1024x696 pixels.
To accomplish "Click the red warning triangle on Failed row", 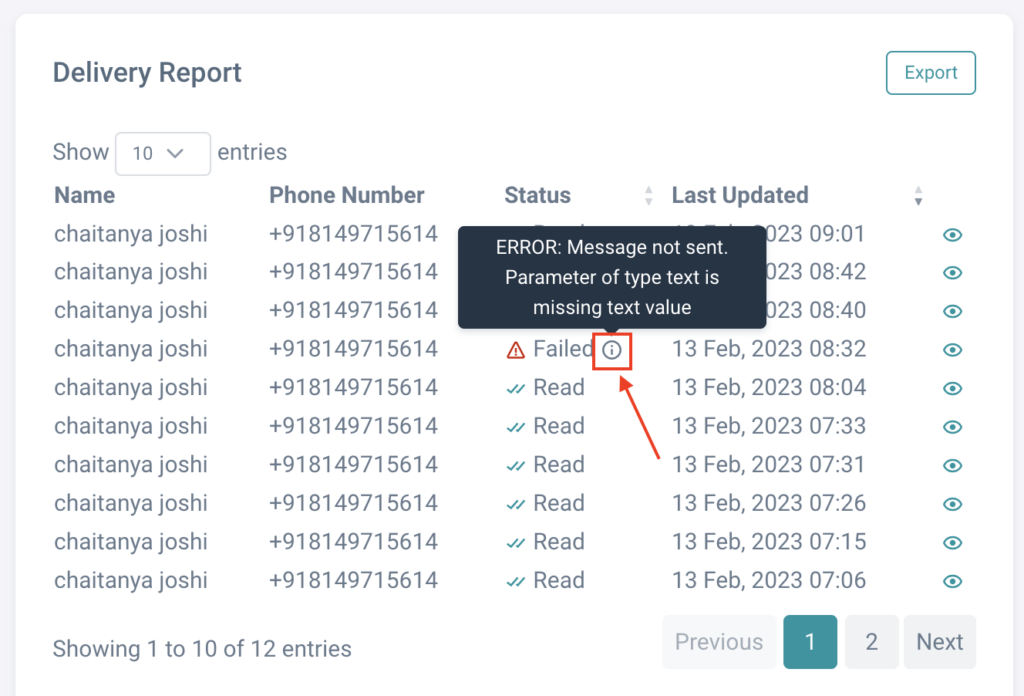I will (515, 351).
